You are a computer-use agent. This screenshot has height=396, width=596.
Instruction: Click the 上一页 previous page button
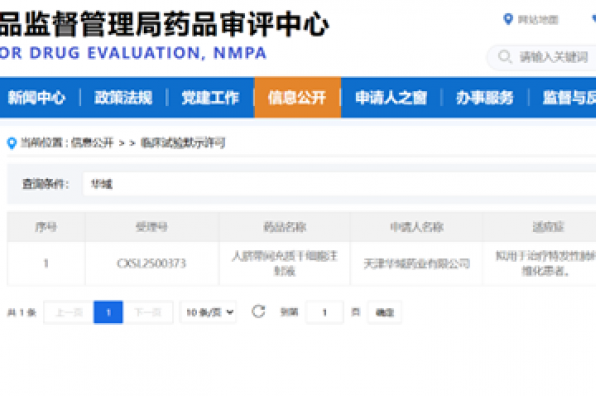[x=69, y=312]
